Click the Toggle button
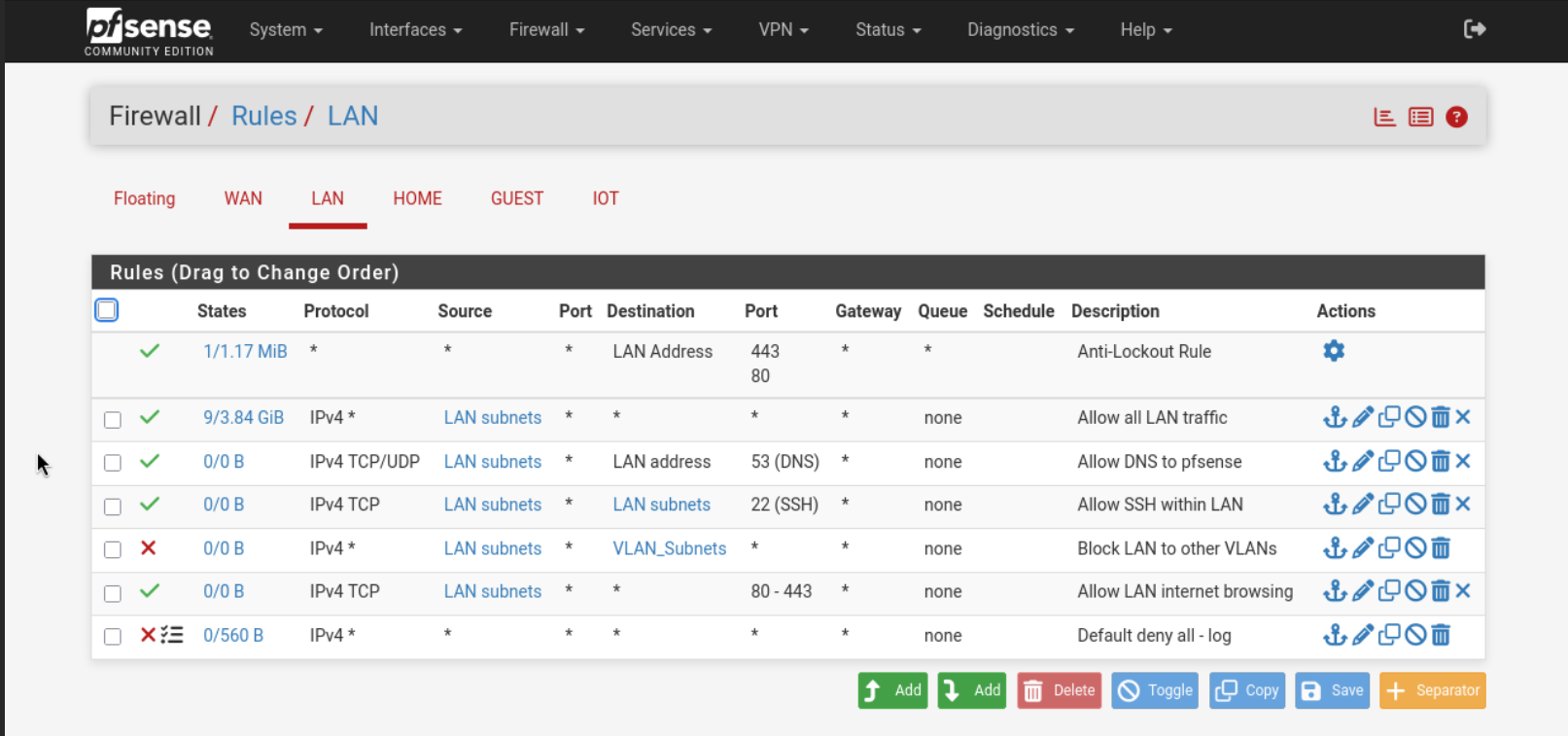The height and width of the screenshot is (736, 1568). pos(1155,690)
